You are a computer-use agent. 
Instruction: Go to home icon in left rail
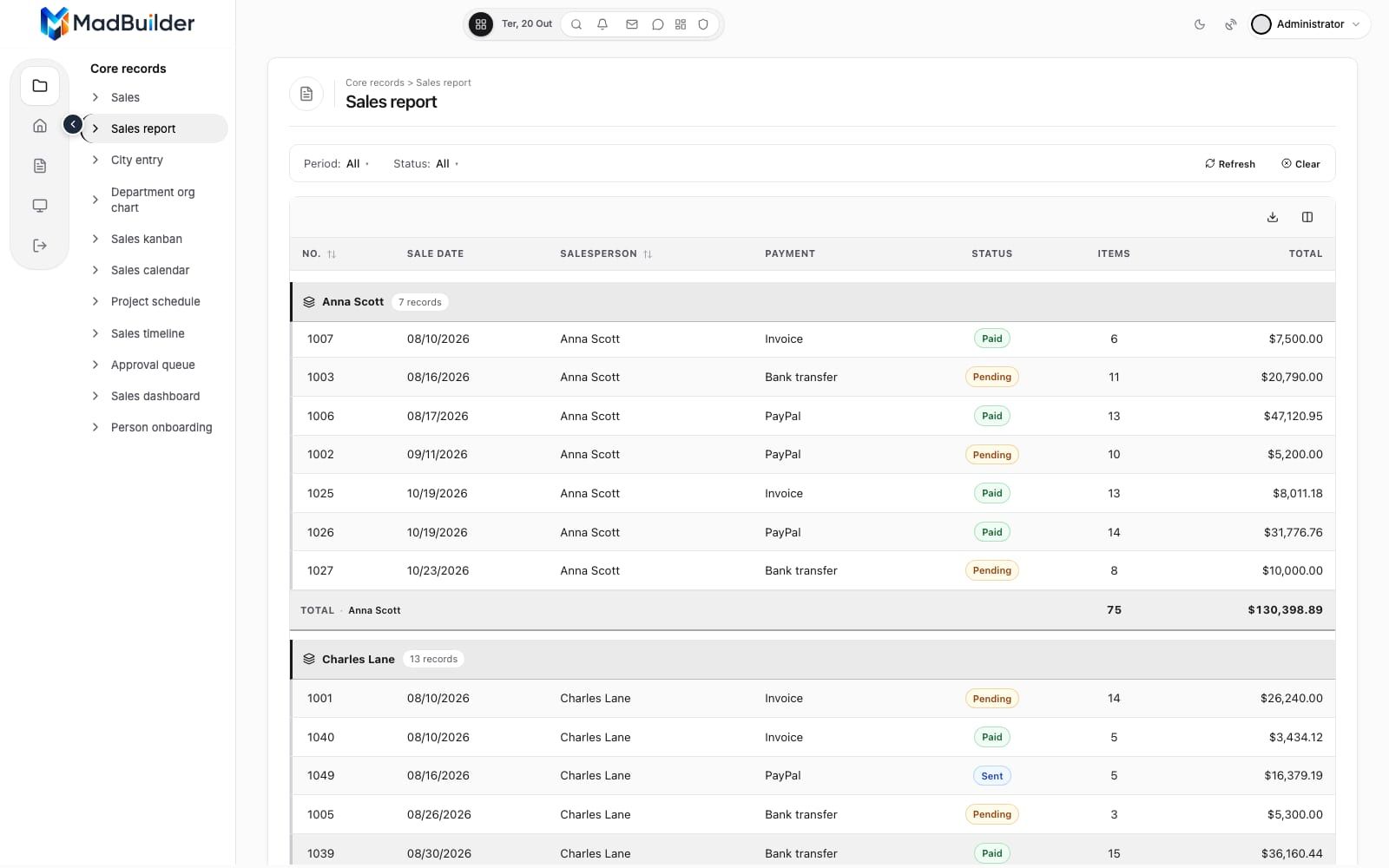pos(40,126)
